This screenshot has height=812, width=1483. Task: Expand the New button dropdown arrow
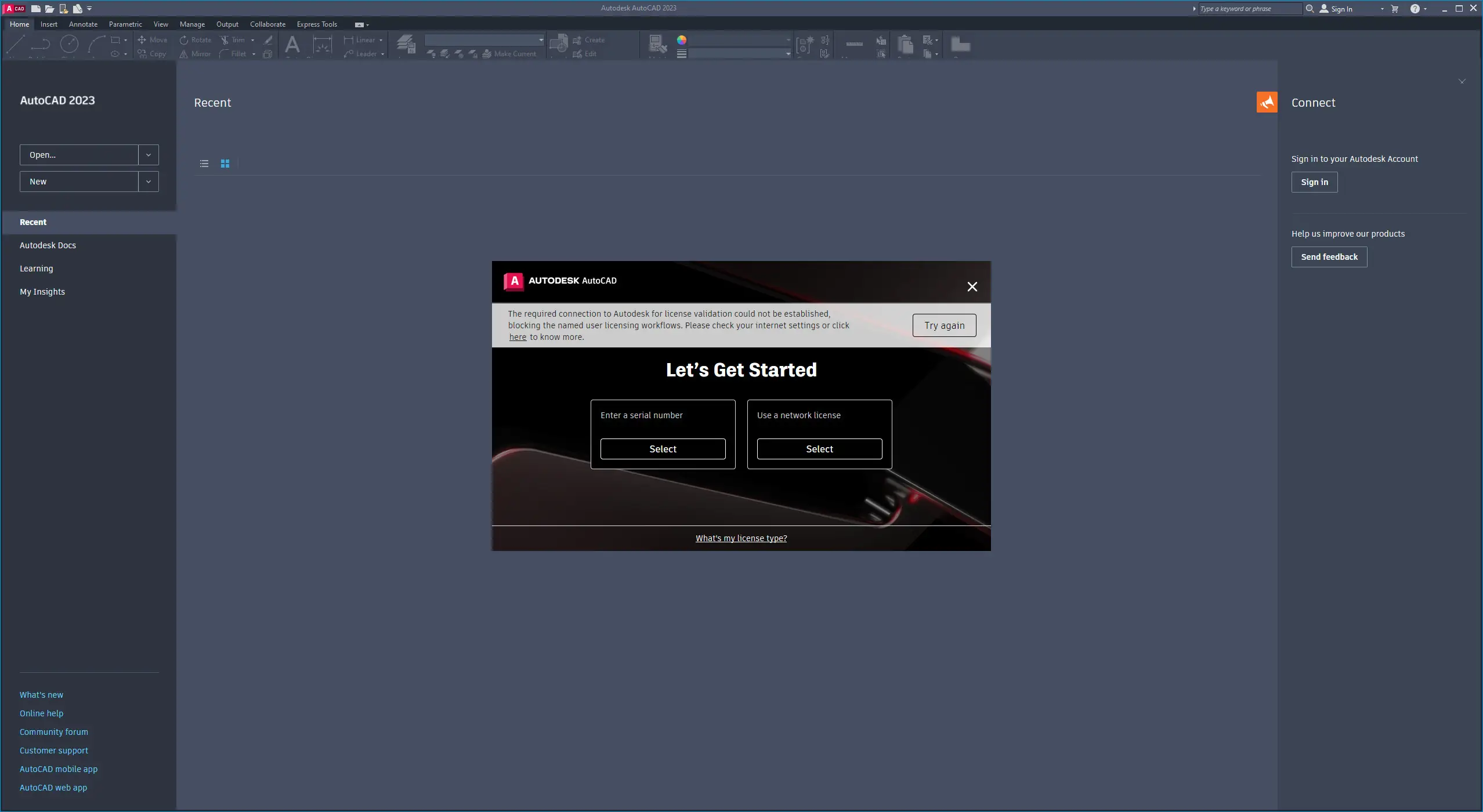pyautogui.click(x=149, y=182)
